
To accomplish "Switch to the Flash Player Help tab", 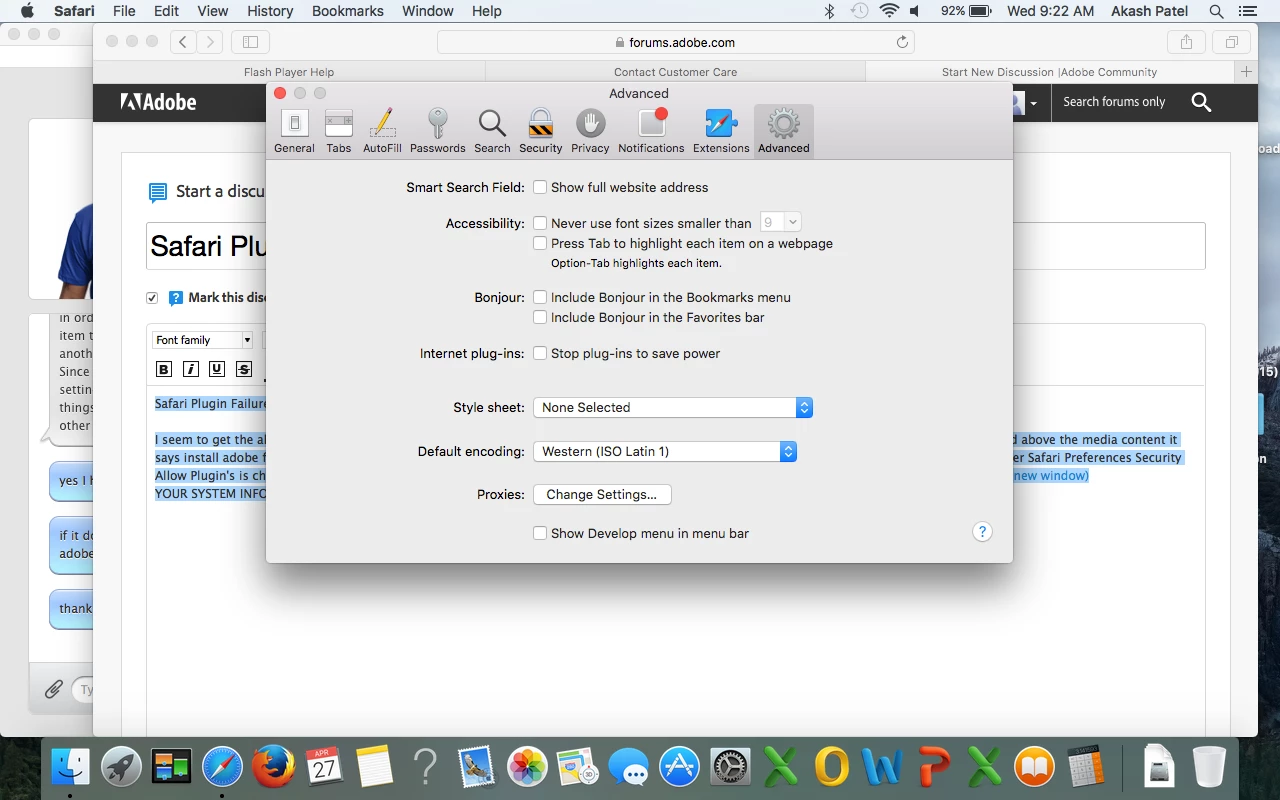I will click(289, 72).
